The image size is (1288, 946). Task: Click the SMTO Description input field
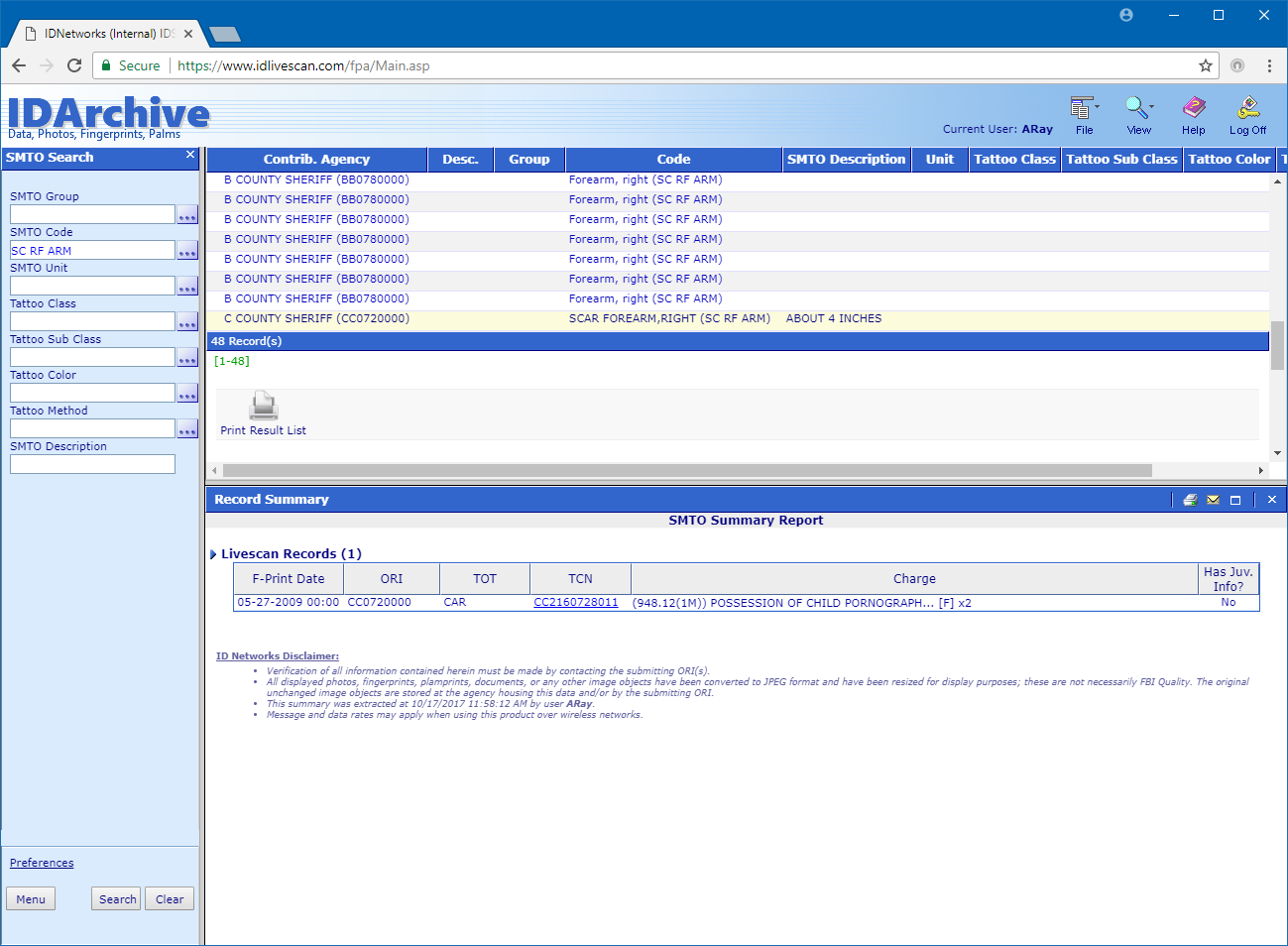pos(92,464)
